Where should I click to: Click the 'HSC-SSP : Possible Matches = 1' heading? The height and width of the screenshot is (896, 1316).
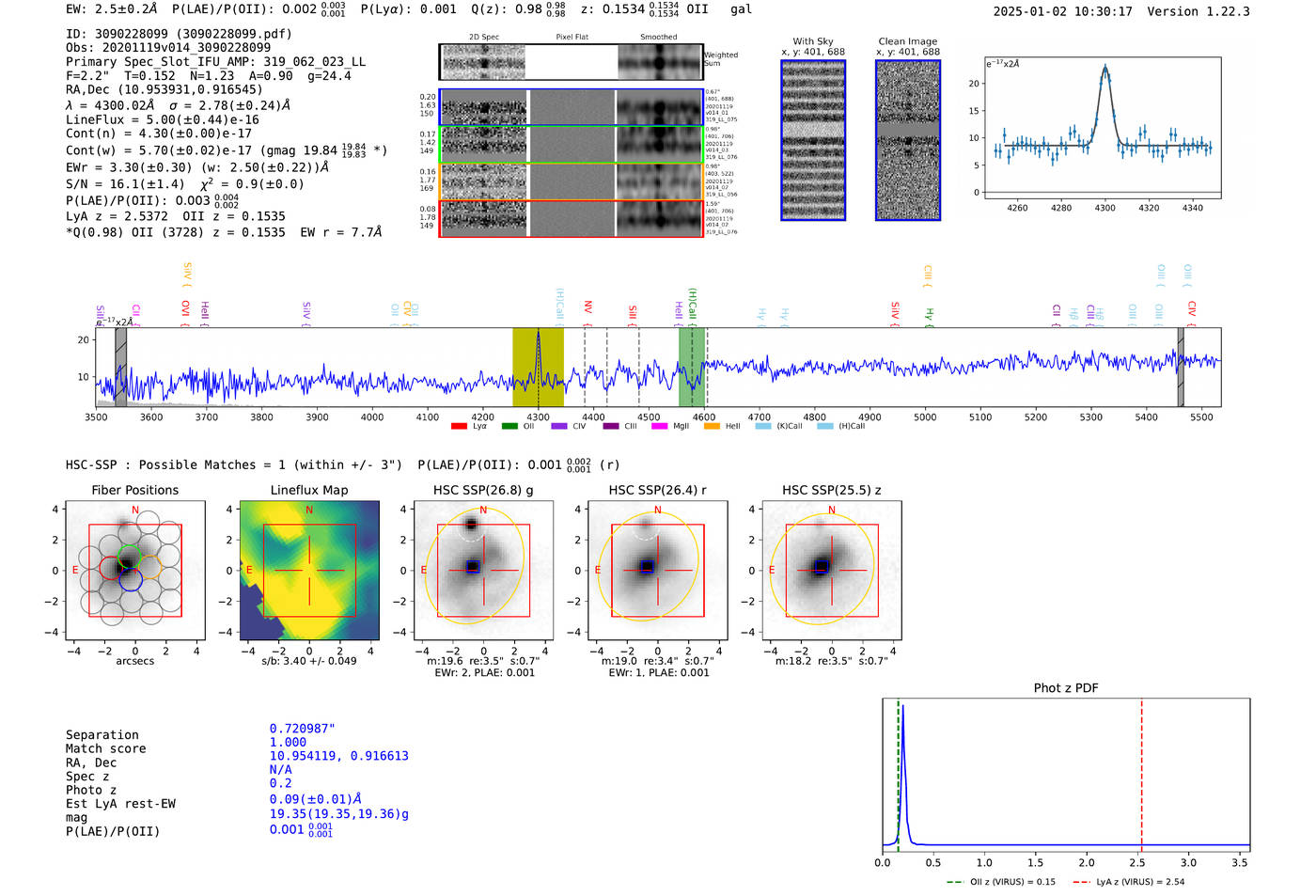pyautogui.click(x=234, y=464)
